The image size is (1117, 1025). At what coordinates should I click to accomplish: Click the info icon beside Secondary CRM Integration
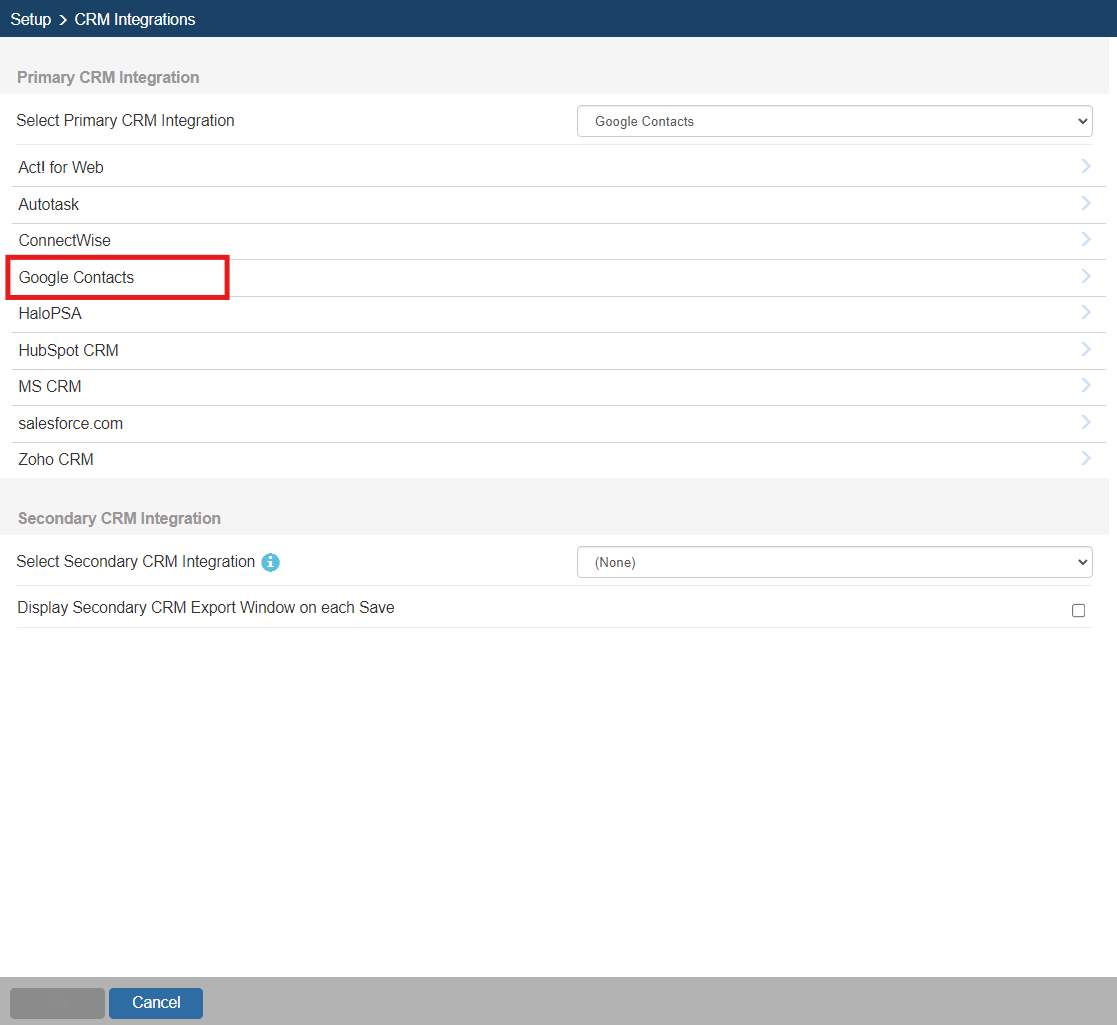(271, 562)
